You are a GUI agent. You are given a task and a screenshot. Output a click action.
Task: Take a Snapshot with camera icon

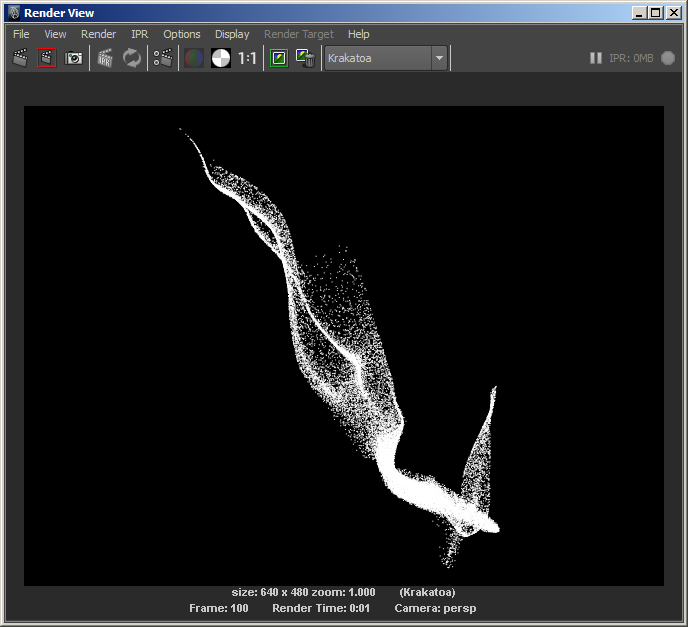coord(74,58)
